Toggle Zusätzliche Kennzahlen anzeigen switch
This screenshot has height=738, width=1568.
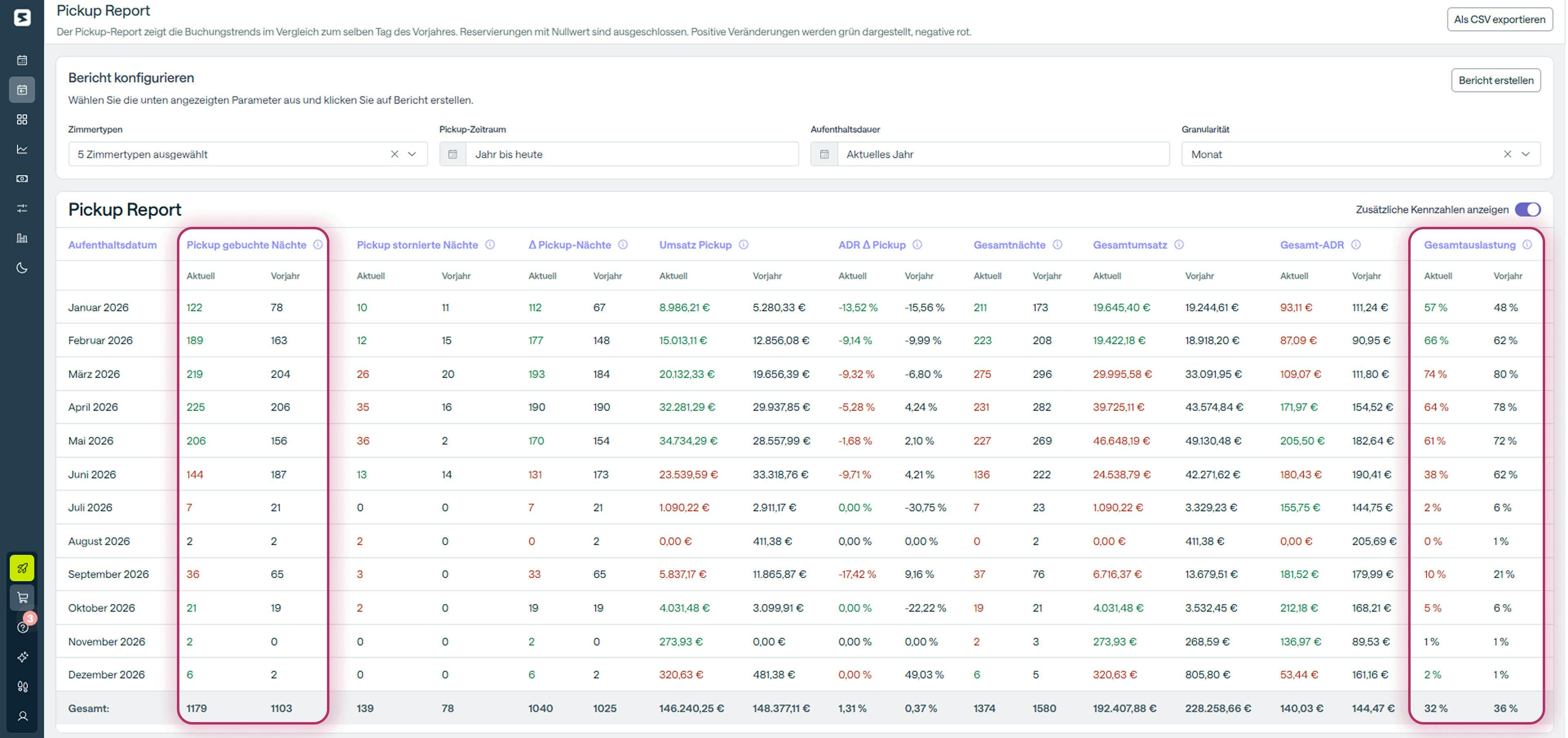tap(1527, 209)
